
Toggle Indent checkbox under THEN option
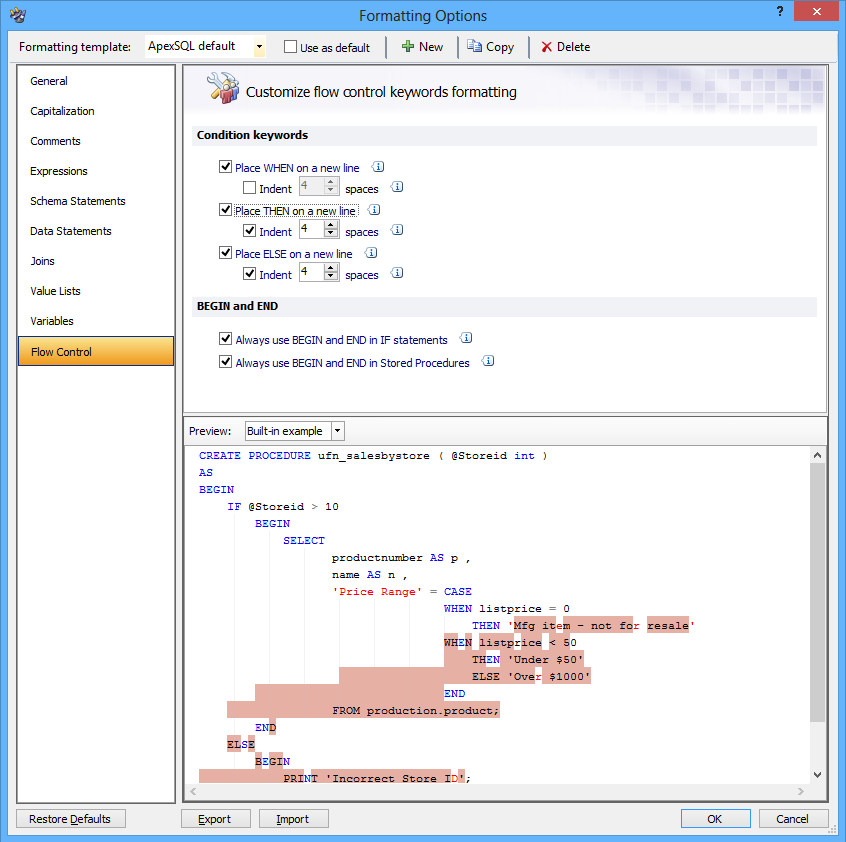click(x=249, y=231)
